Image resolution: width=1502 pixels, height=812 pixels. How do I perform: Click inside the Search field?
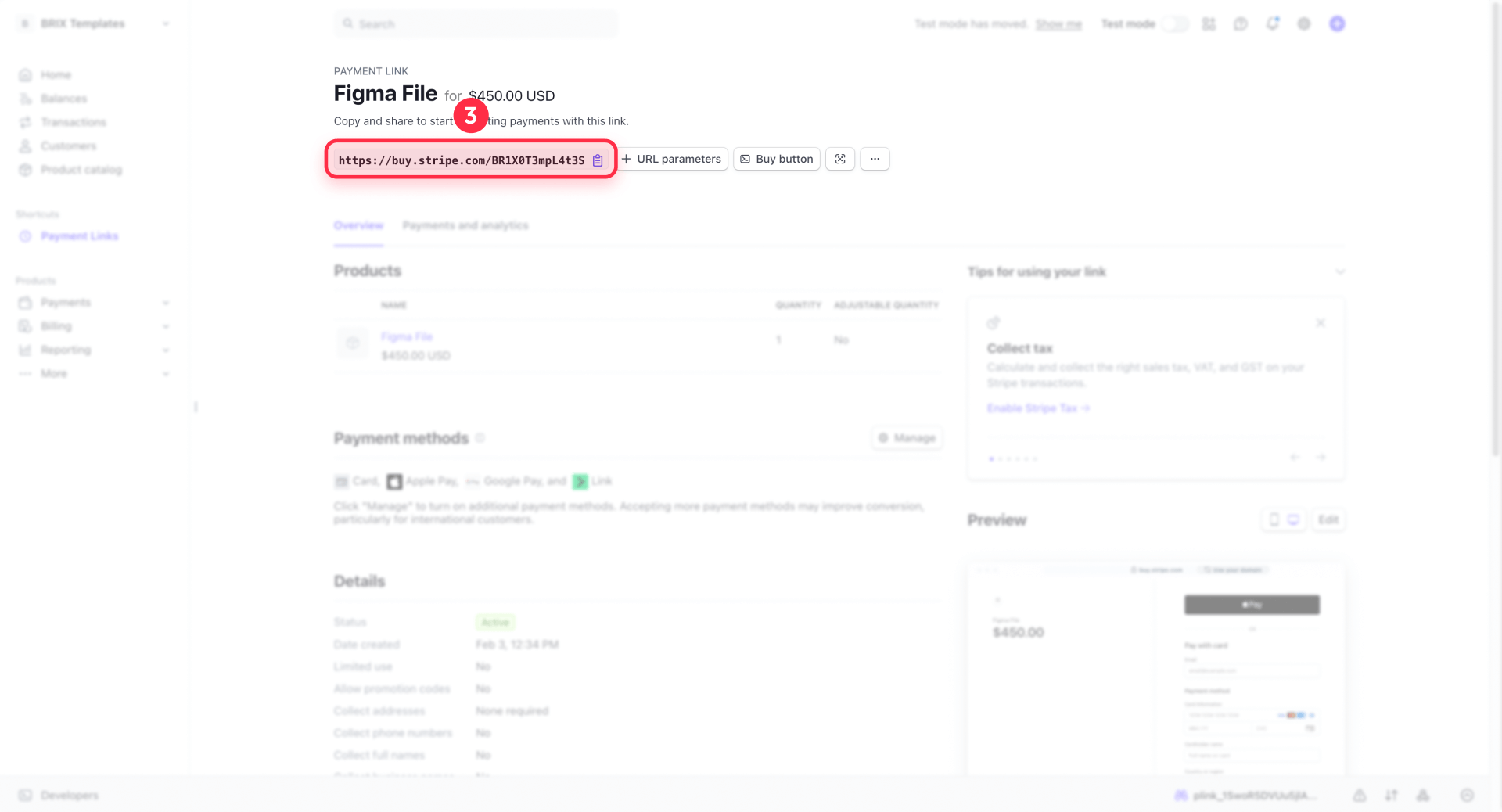475,23
